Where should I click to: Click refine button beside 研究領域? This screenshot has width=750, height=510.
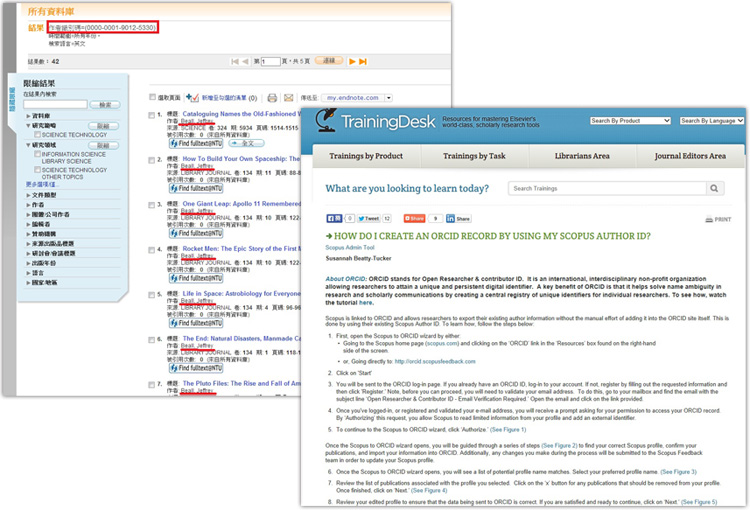[103, 145]
